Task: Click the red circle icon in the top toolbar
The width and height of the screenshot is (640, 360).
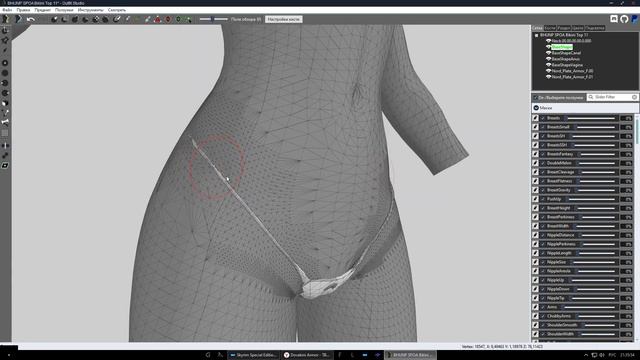Action: coord(168,19)
